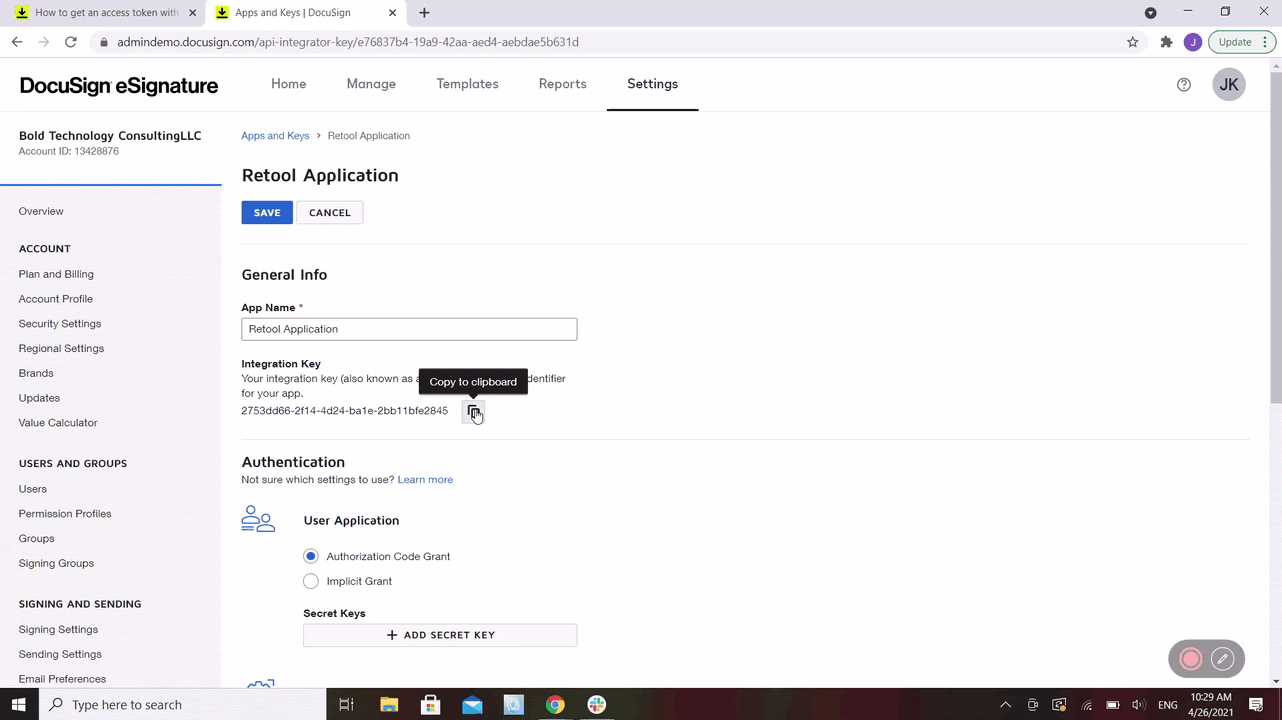
Task: Go to the Manage tab
Action: (371, 84)
